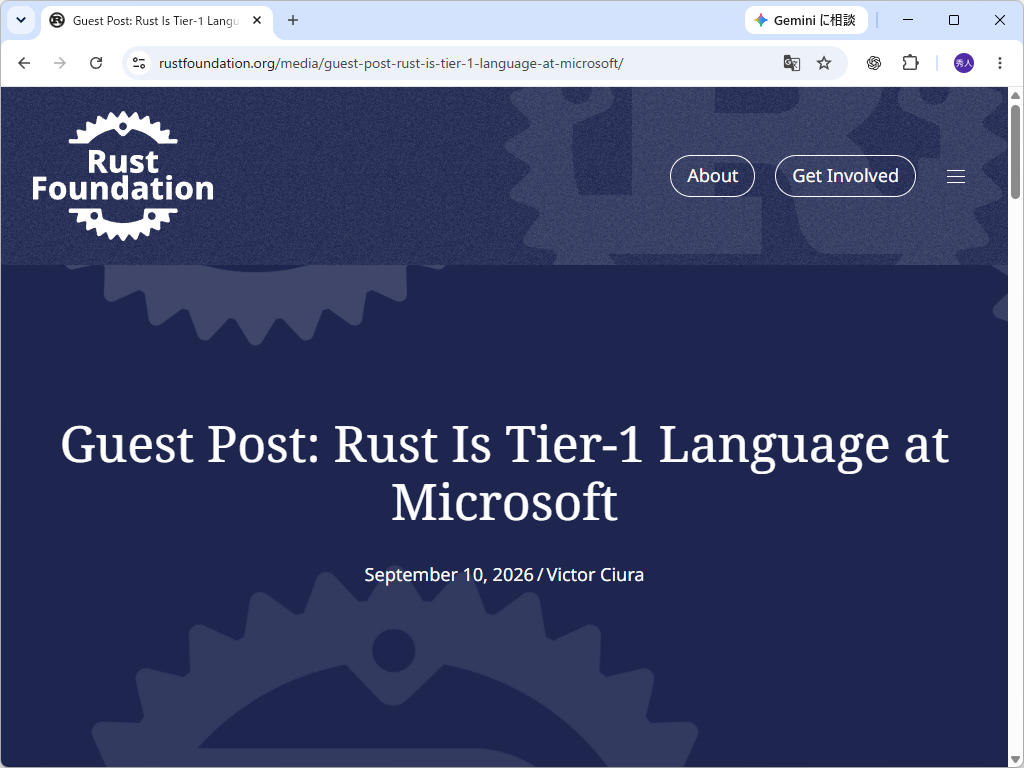
Task: Close the Guest Post tab
Action: pyautogui.click(x=257, y=20)
